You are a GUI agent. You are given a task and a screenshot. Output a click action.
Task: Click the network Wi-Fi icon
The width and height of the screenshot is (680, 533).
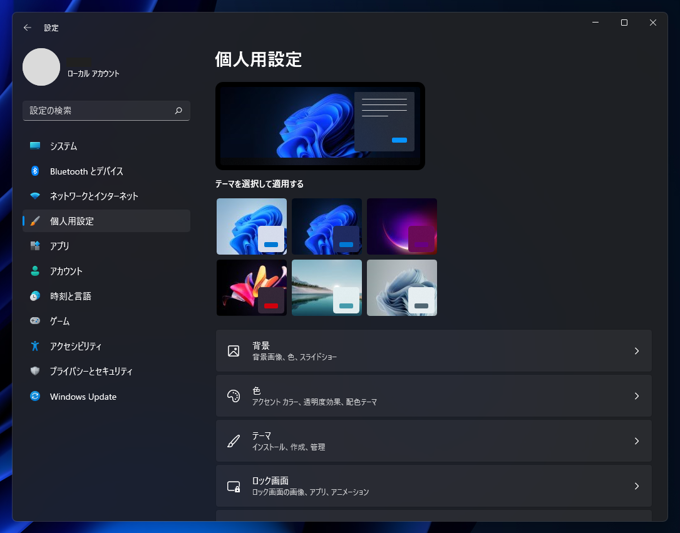35,196
